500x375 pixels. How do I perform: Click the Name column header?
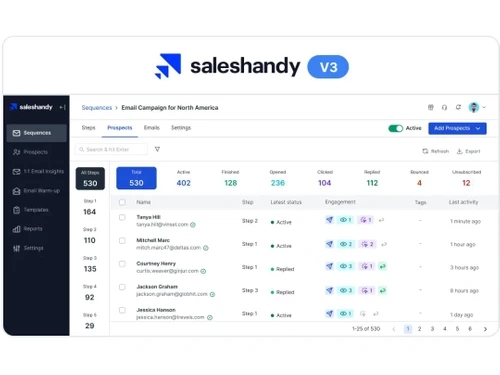[x=143, y=202]
